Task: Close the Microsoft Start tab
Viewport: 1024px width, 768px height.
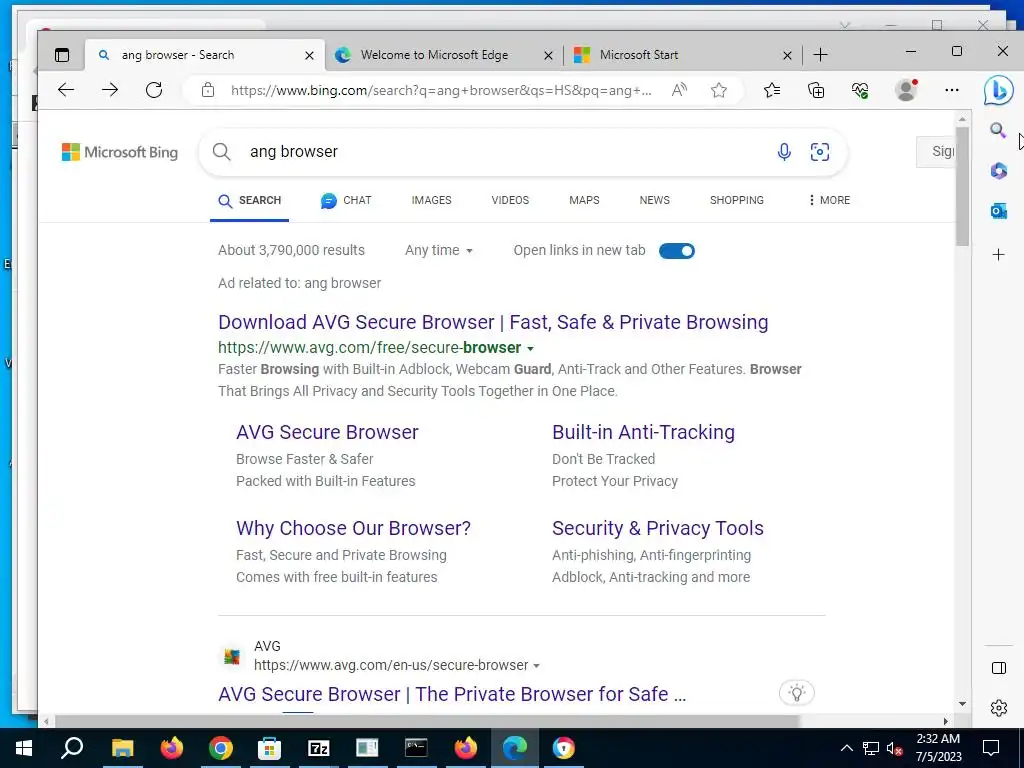Action: (x=788, y=56)
